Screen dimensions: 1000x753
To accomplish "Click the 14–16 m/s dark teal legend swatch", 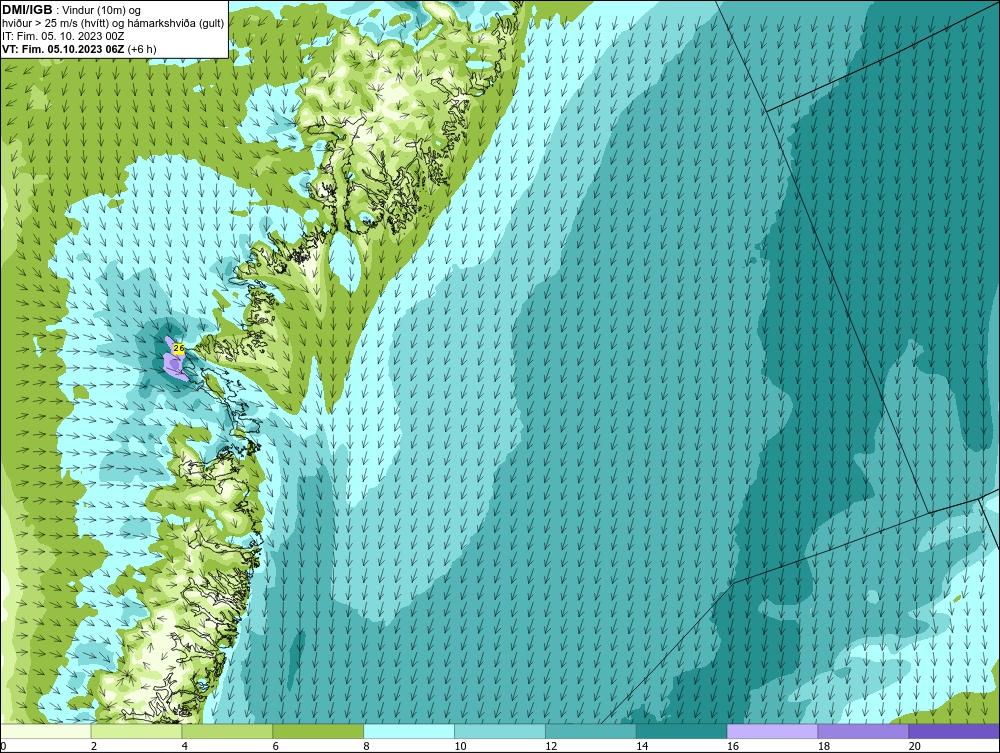I will point(682,731).
